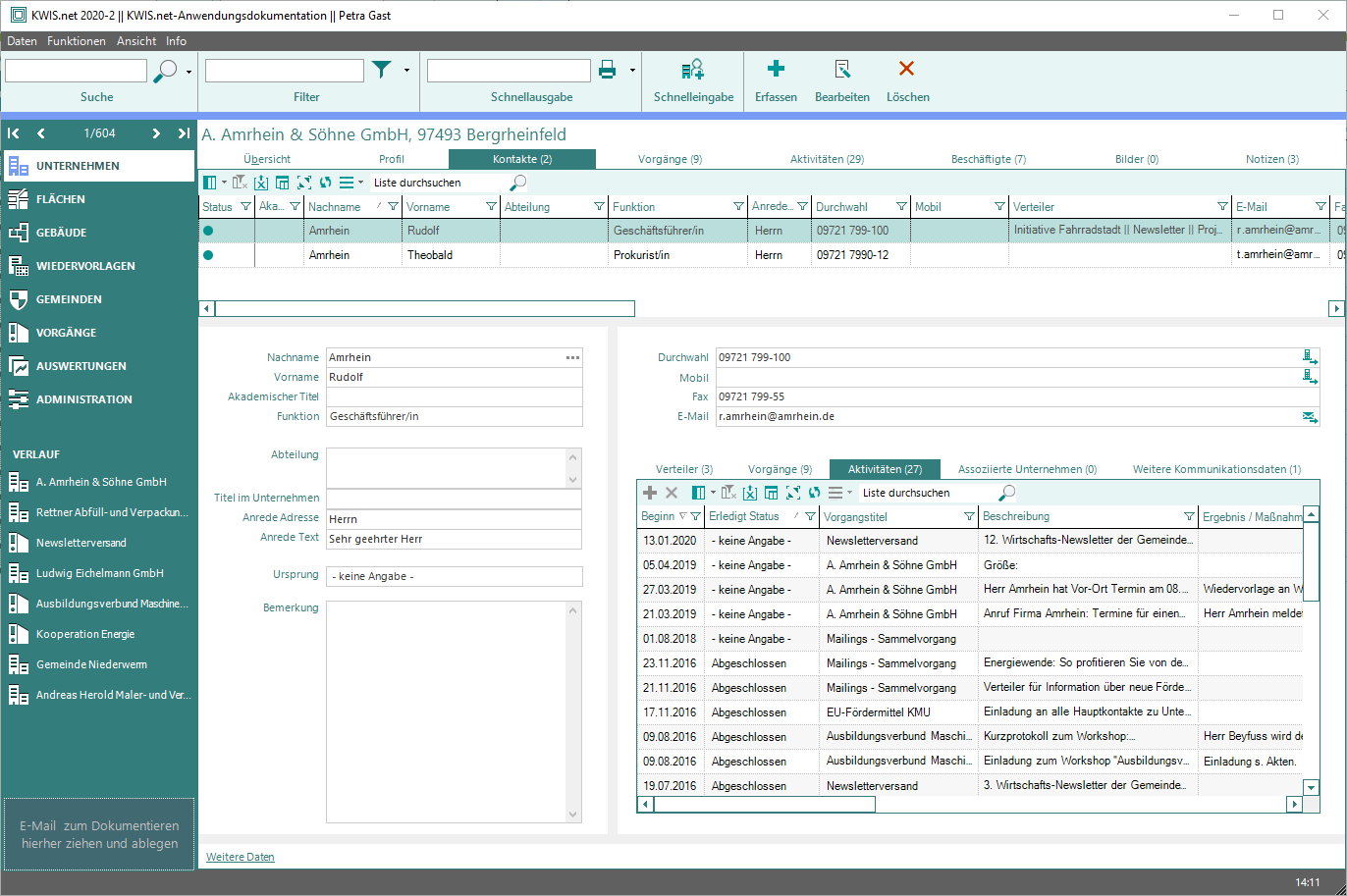Add activity with plus icon in Aktivitäten toolbar
Image resolution: width=1347 pixels, height=896 pixels.
click(650, 493)
